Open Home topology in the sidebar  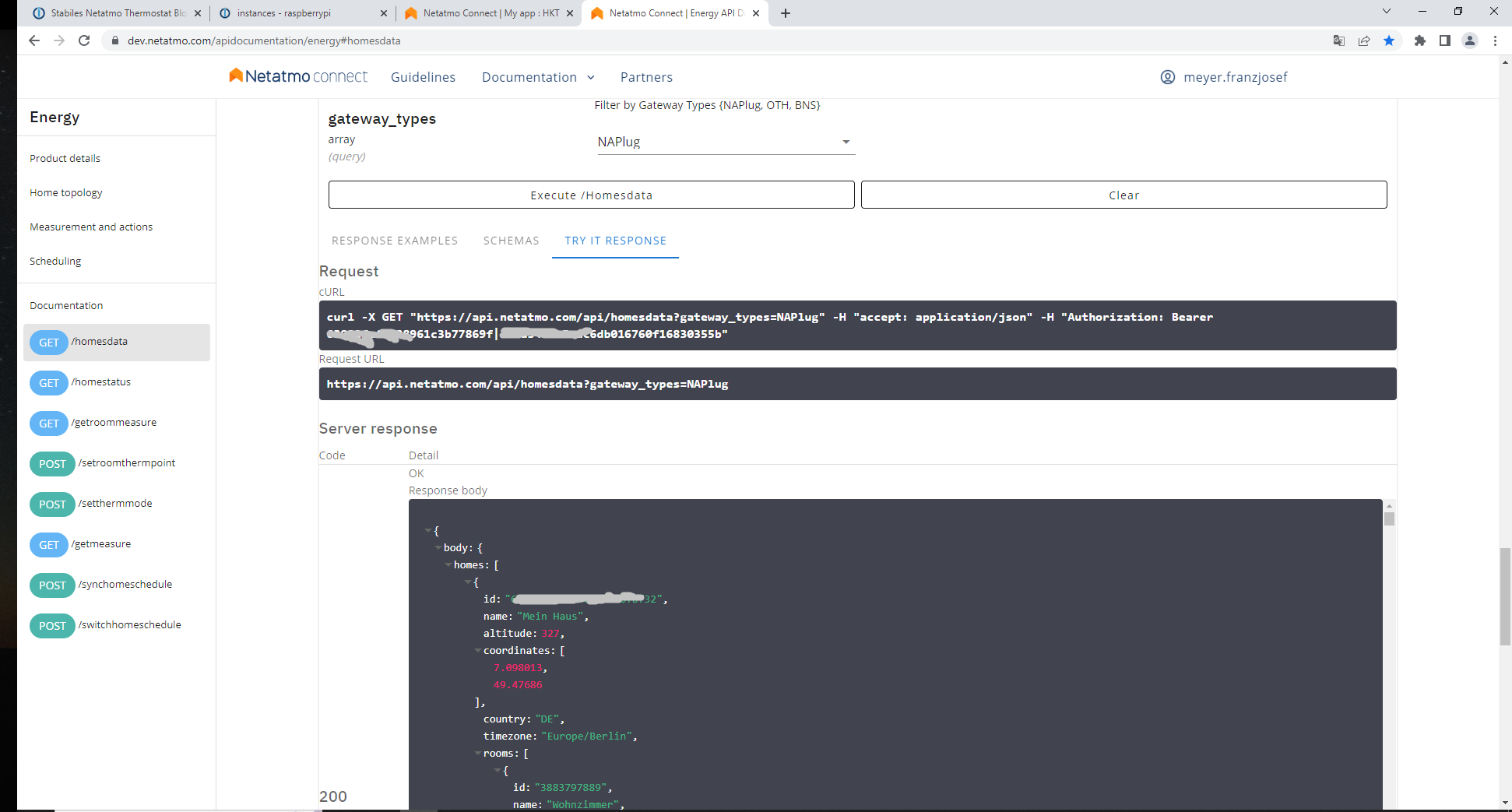tap(66, 192)
